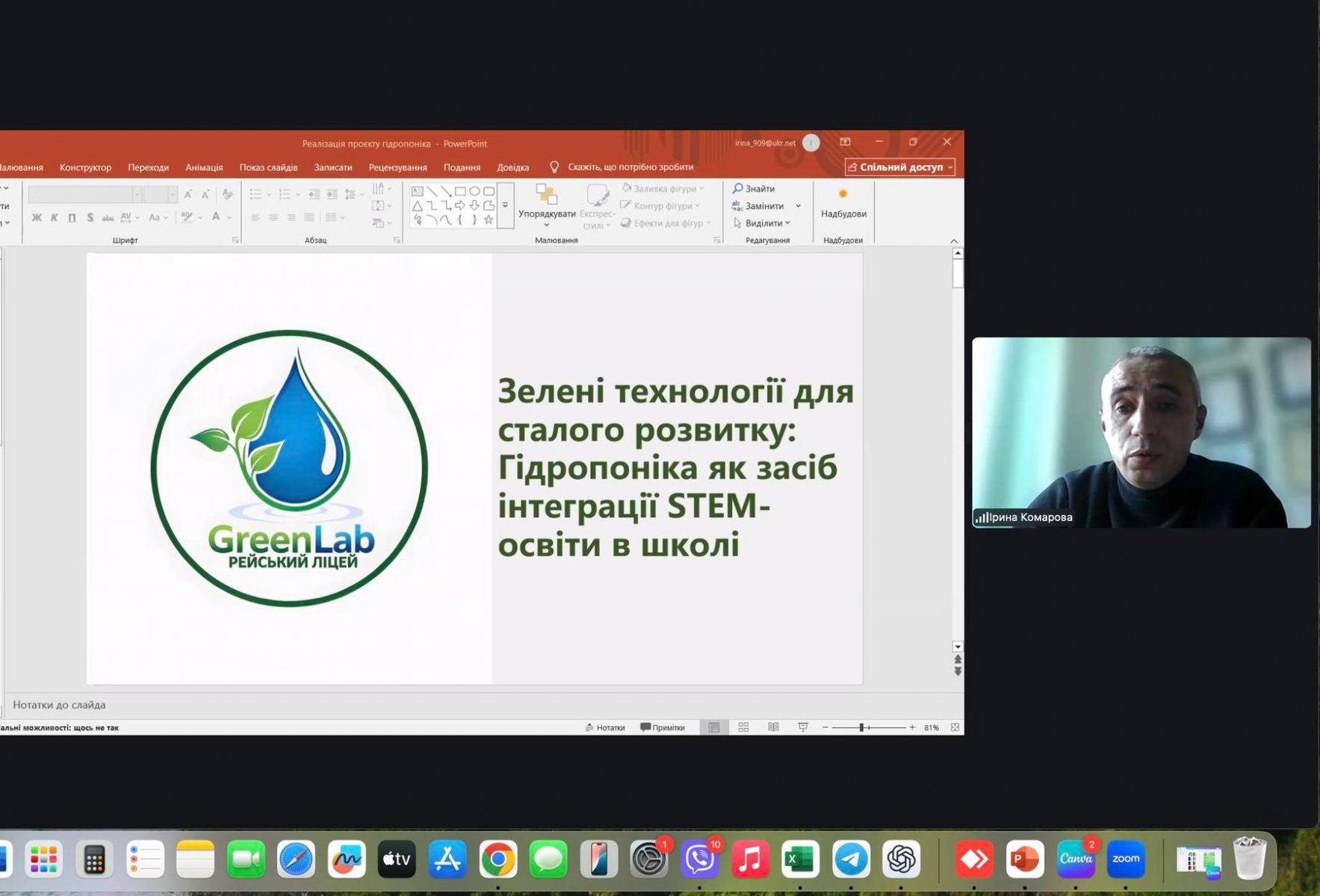The width and height of the screenshot is (1320, 896).
Task: Open the Виділити dropdown
Action: 762,223
